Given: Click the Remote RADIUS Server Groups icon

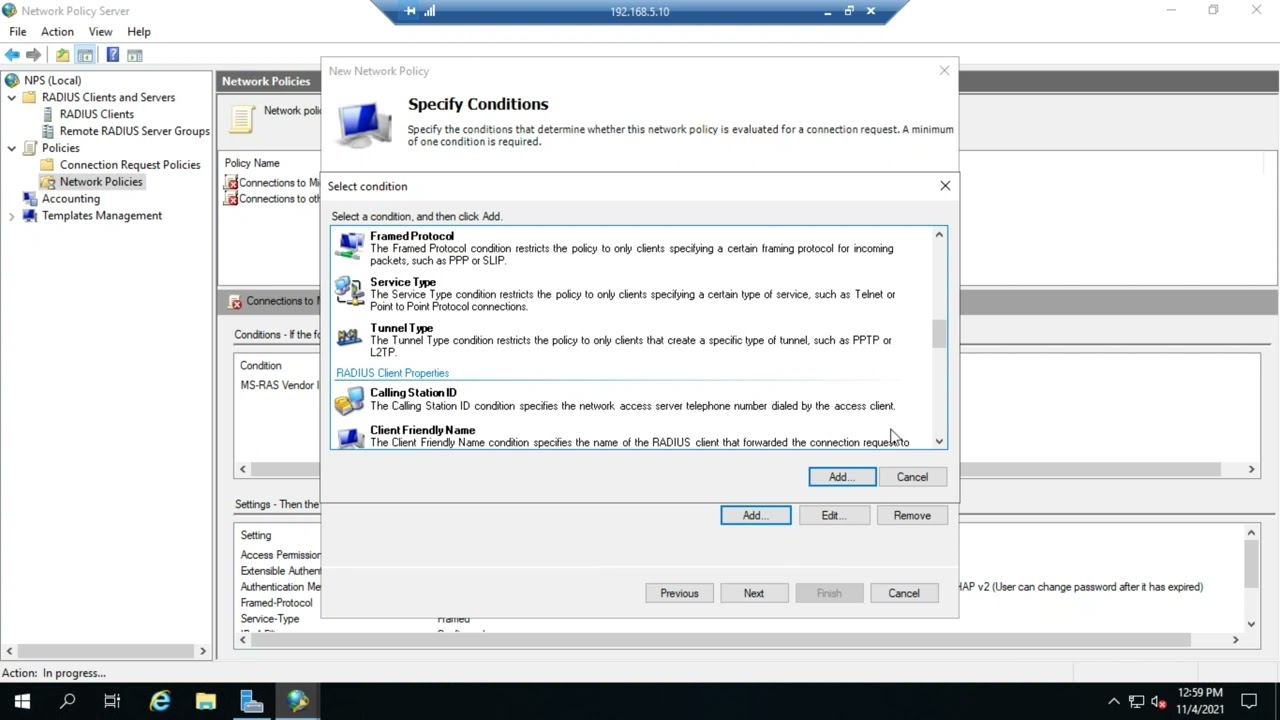Looking at the screenshot, I should point(48,131).
